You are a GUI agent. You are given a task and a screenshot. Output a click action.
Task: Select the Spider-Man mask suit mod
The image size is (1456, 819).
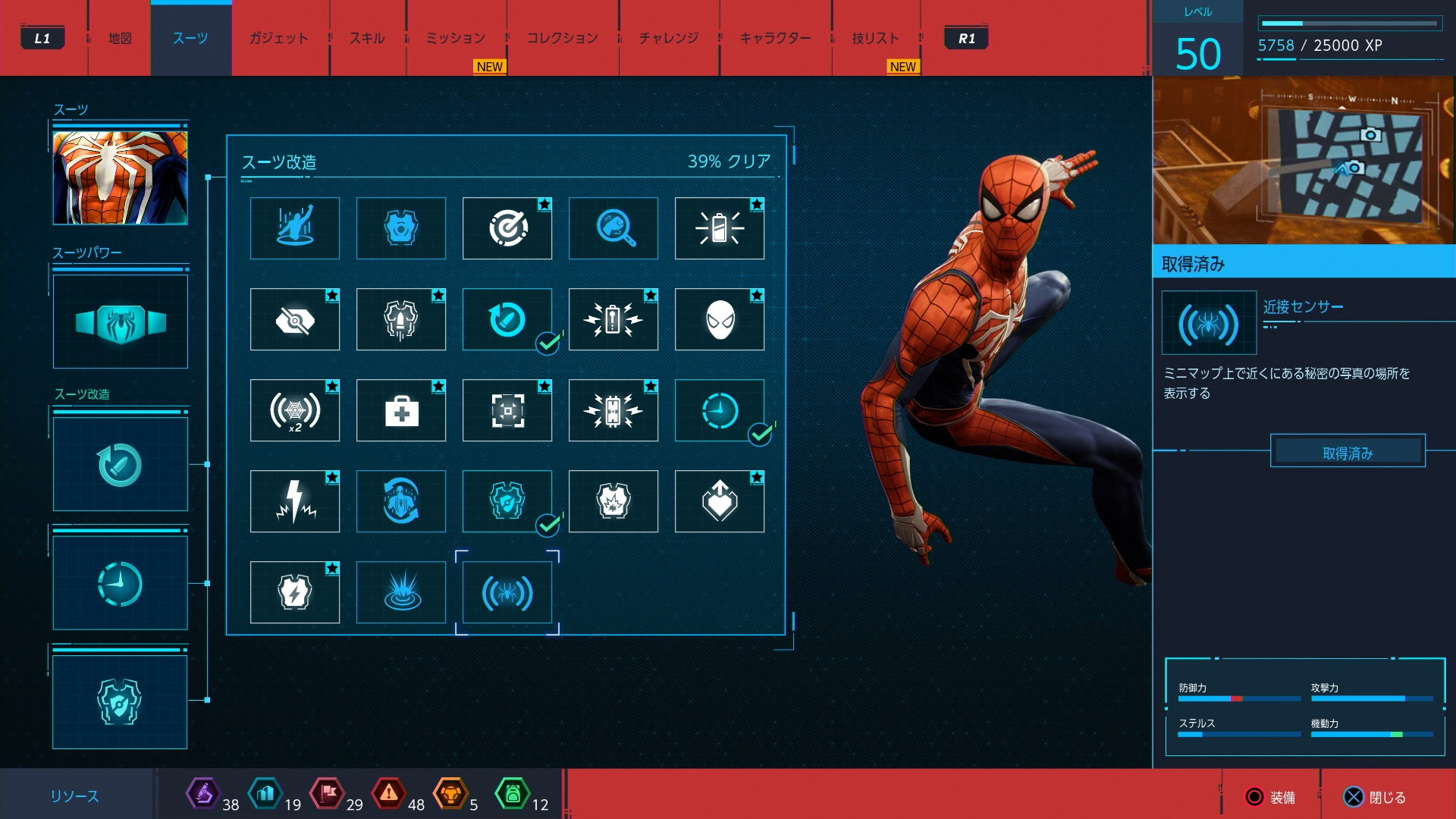click(x=720, y=319)
